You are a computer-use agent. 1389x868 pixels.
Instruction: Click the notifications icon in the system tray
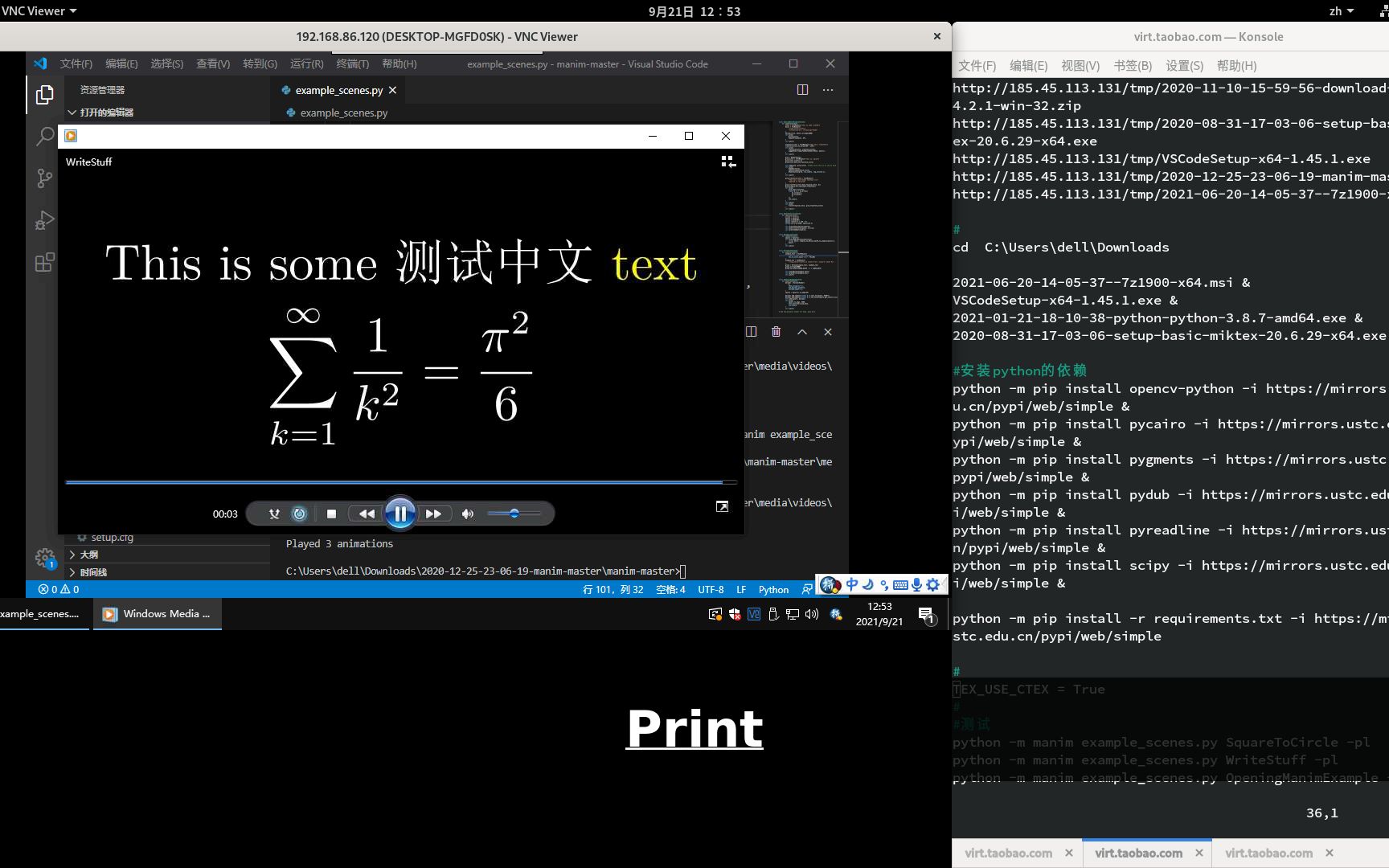coord(925,613)
